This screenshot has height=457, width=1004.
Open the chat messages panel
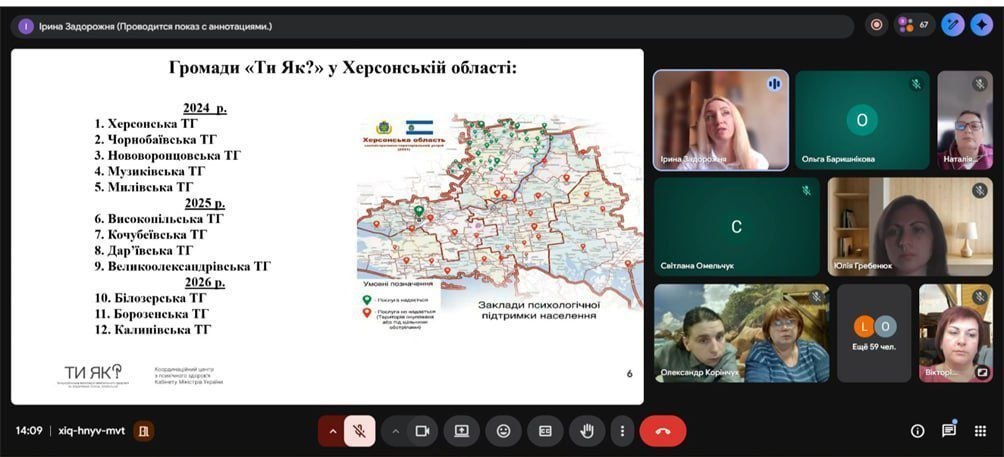(949, 431)
